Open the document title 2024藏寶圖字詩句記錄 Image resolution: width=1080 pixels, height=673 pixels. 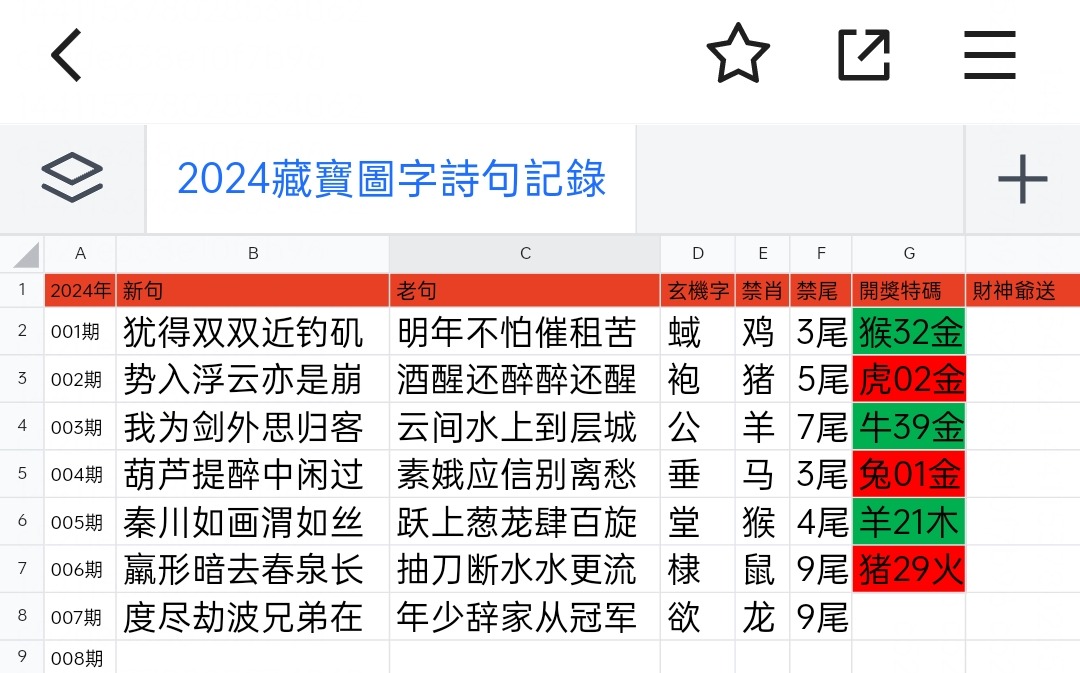pos(393,178)
